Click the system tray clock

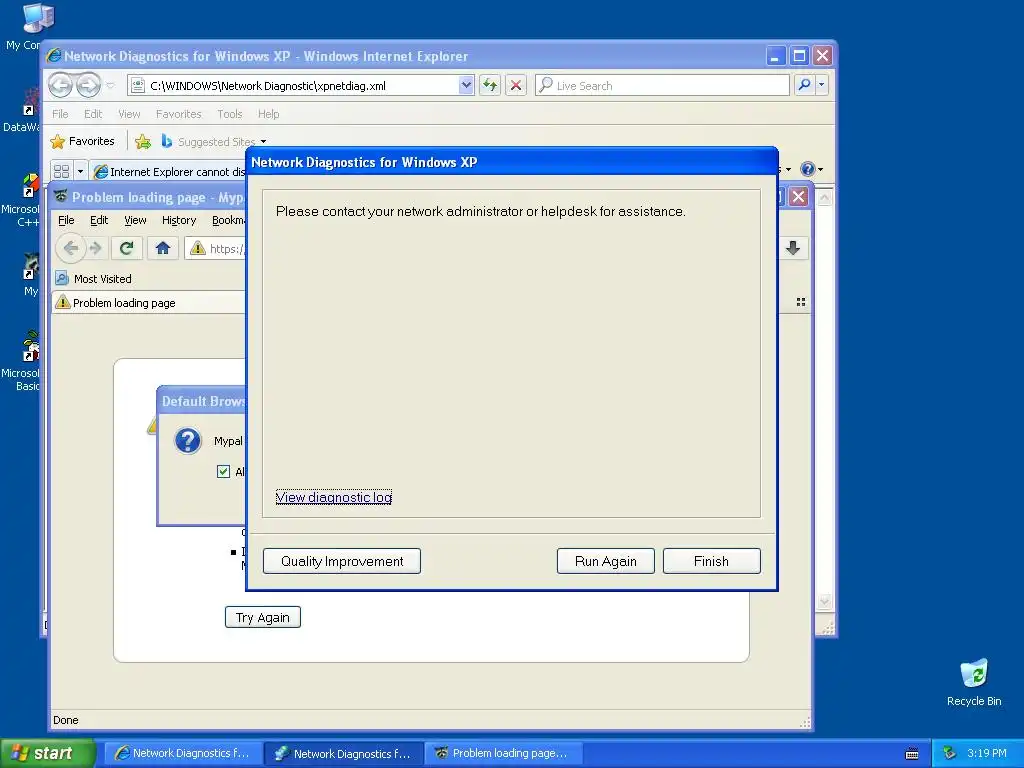coord(987,753)
